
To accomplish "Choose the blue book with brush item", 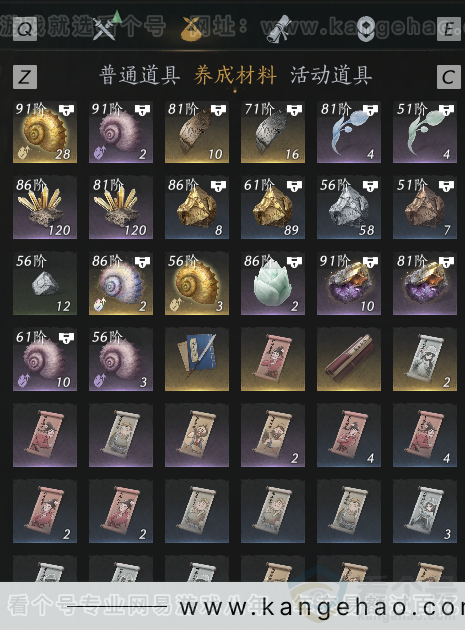I will click(x=197, y=359).
